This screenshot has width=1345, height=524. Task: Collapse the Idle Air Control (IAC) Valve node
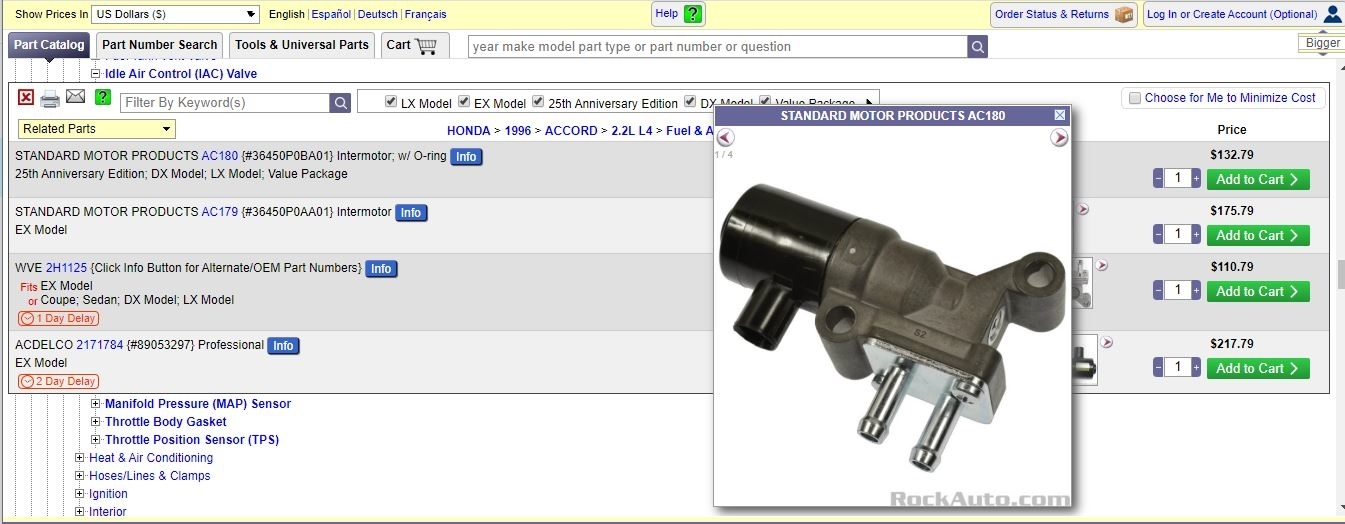(96, 73)
